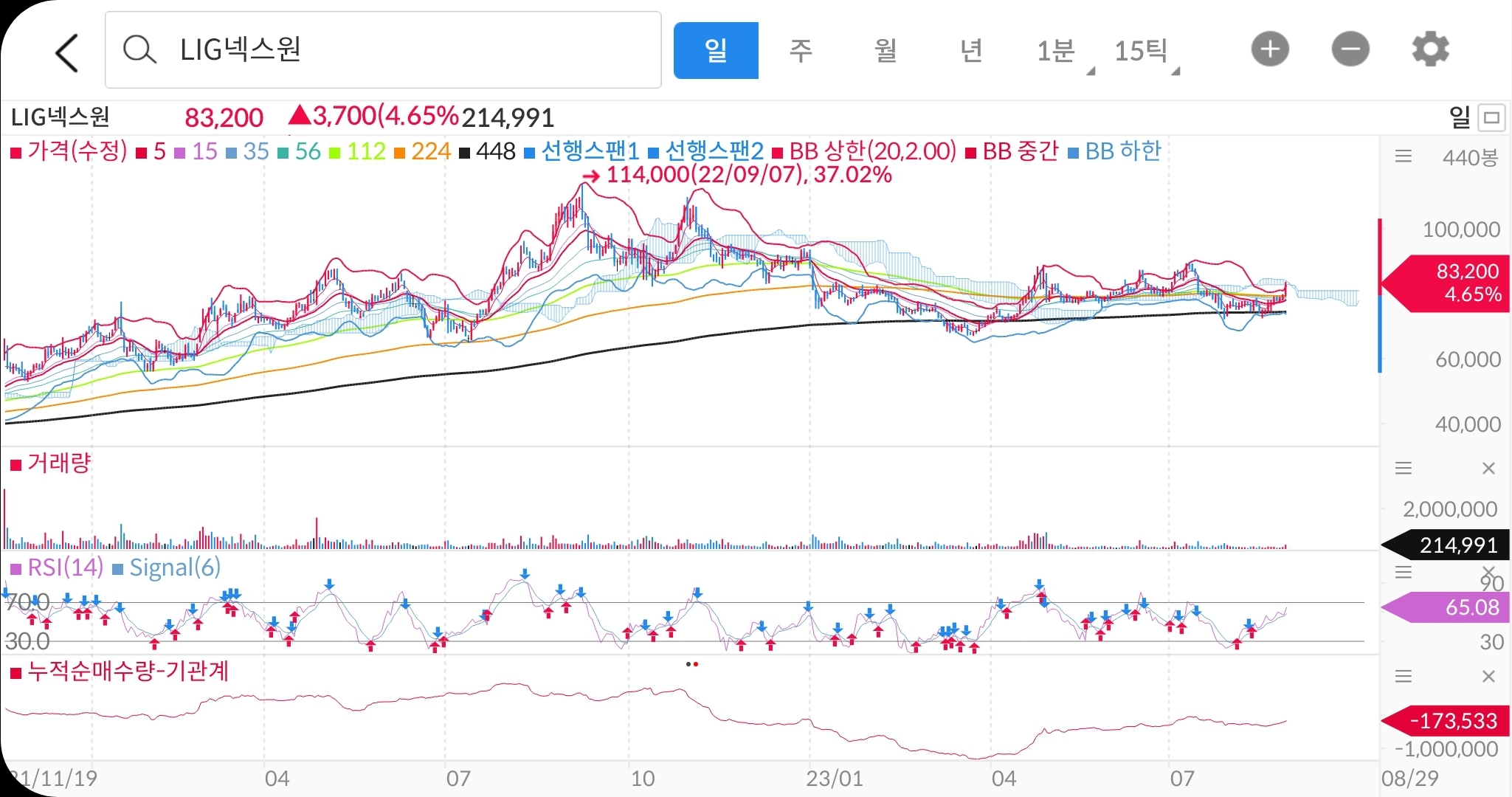Toggle the 448-day moving average legend
The height and width of the screenshot is (797, 1512).
click(487, 151)
